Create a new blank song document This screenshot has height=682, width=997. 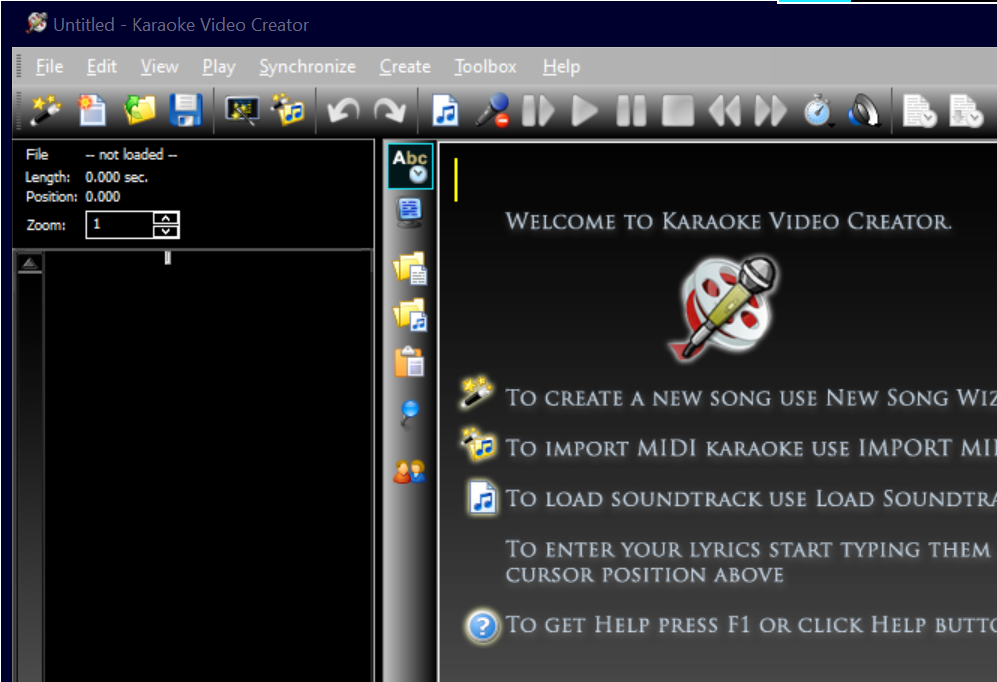[x=92, y=110]
